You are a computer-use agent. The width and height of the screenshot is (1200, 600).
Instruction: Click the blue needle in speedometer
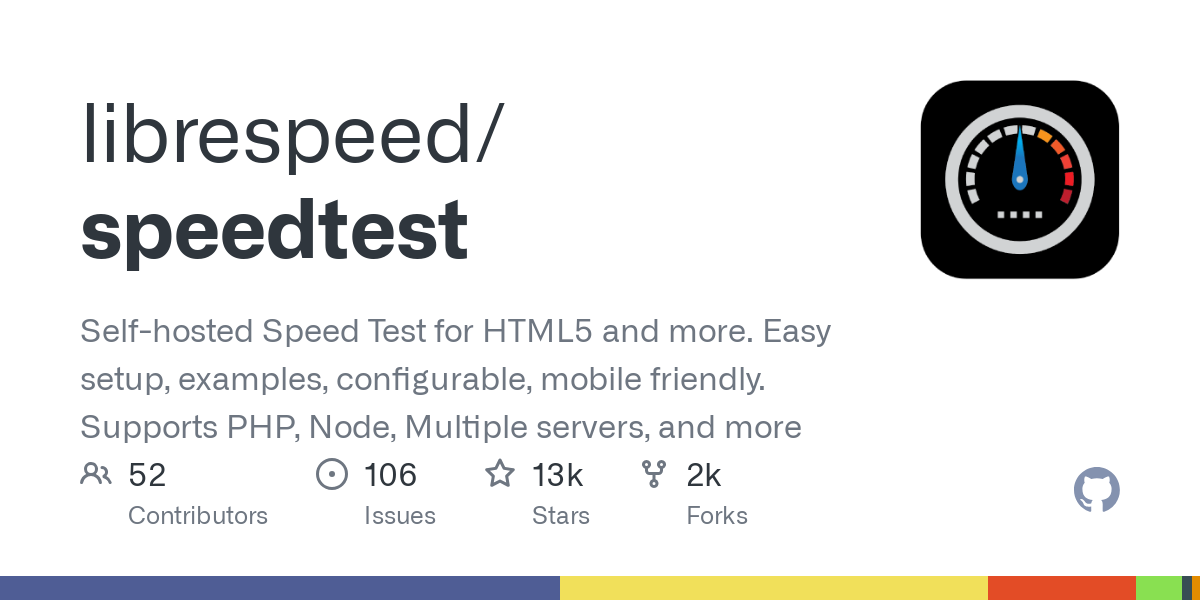(1019, 159)
